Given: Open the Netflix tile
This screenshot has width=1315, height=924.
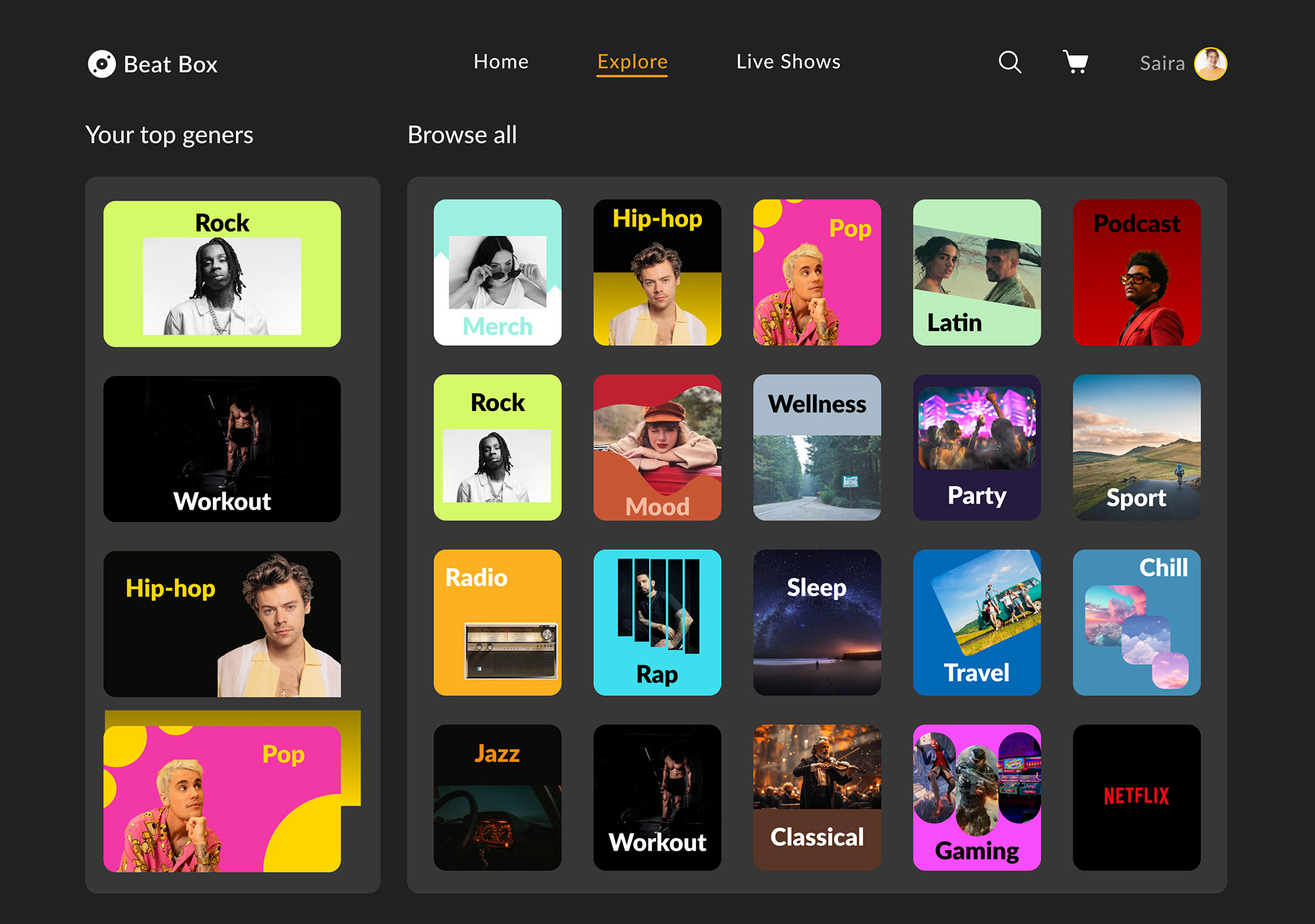Looking at the screenshot, I should tap(1136, 798).
